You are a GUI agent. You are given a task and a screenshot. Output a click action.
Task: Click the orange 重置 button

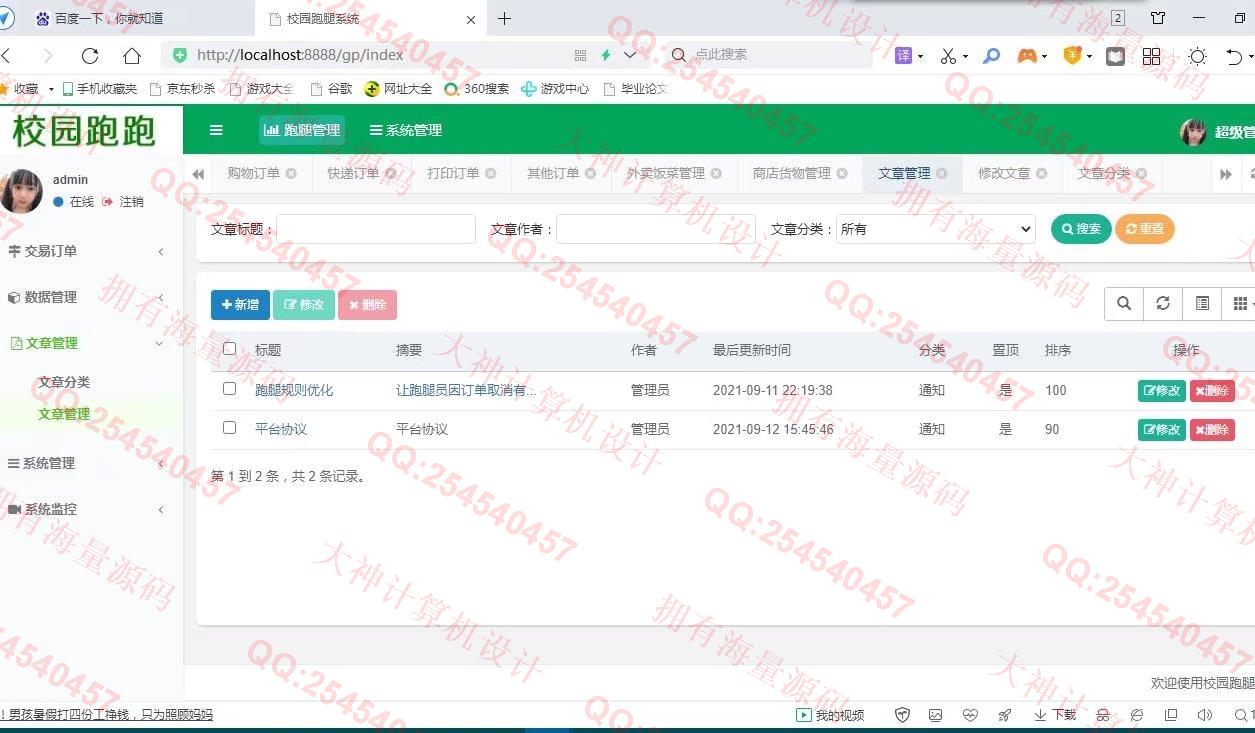pos(1145,229)
